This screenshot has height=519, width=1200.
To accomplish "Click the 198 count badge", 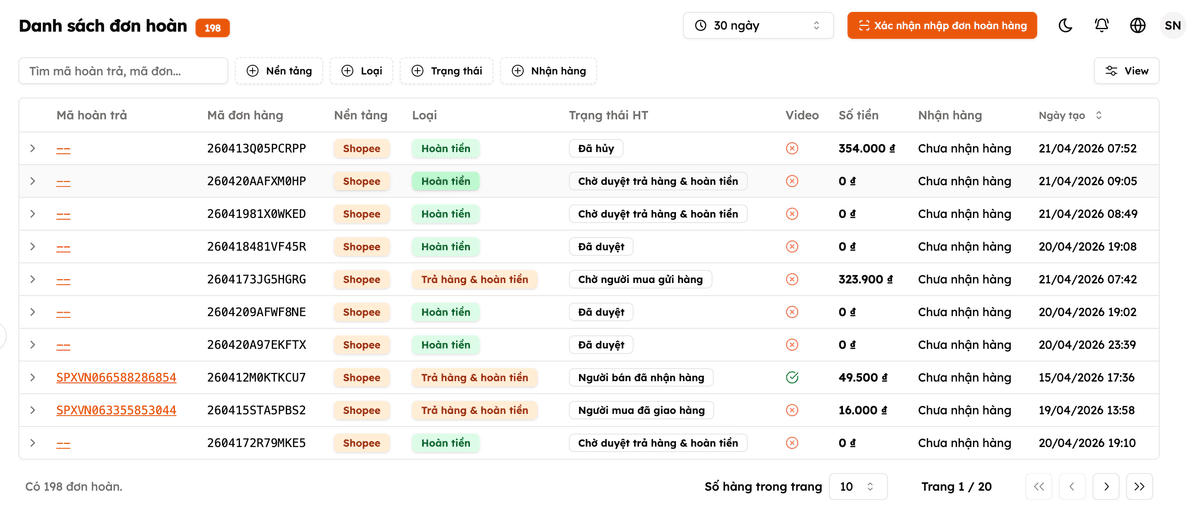I will pyautogui.click(x=213, y=28).
